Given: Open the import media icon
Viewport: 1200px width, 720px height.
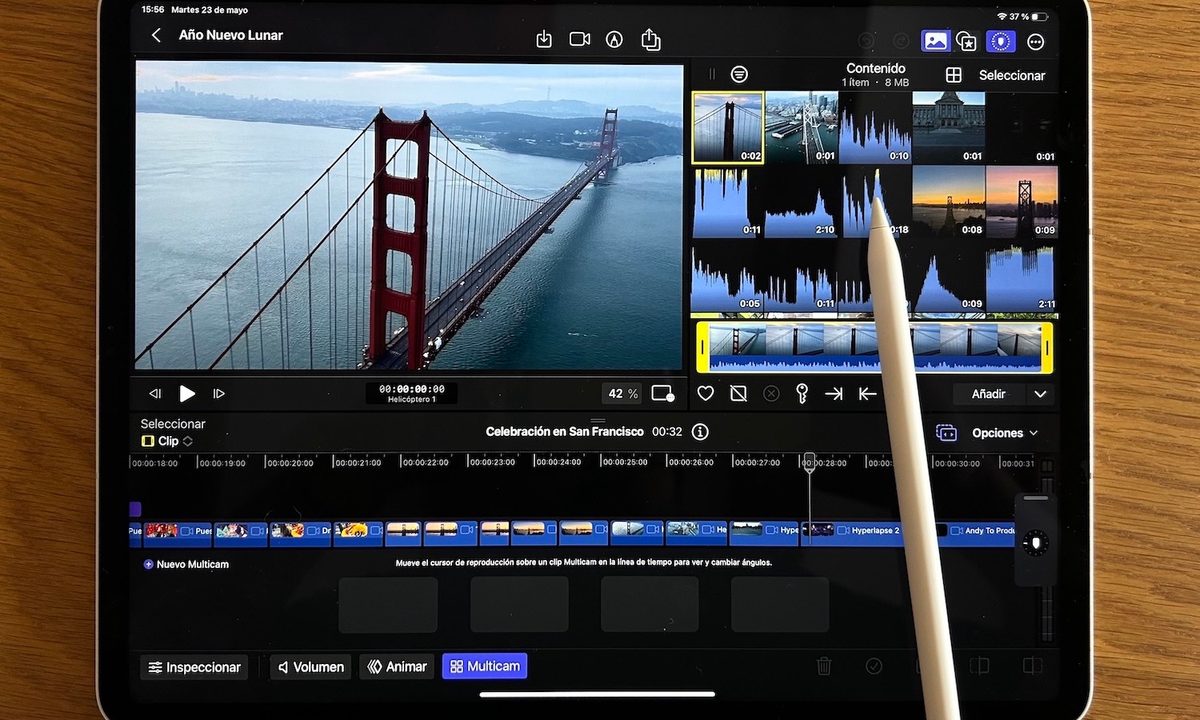Looking at the screenshot, I should 544,39.
